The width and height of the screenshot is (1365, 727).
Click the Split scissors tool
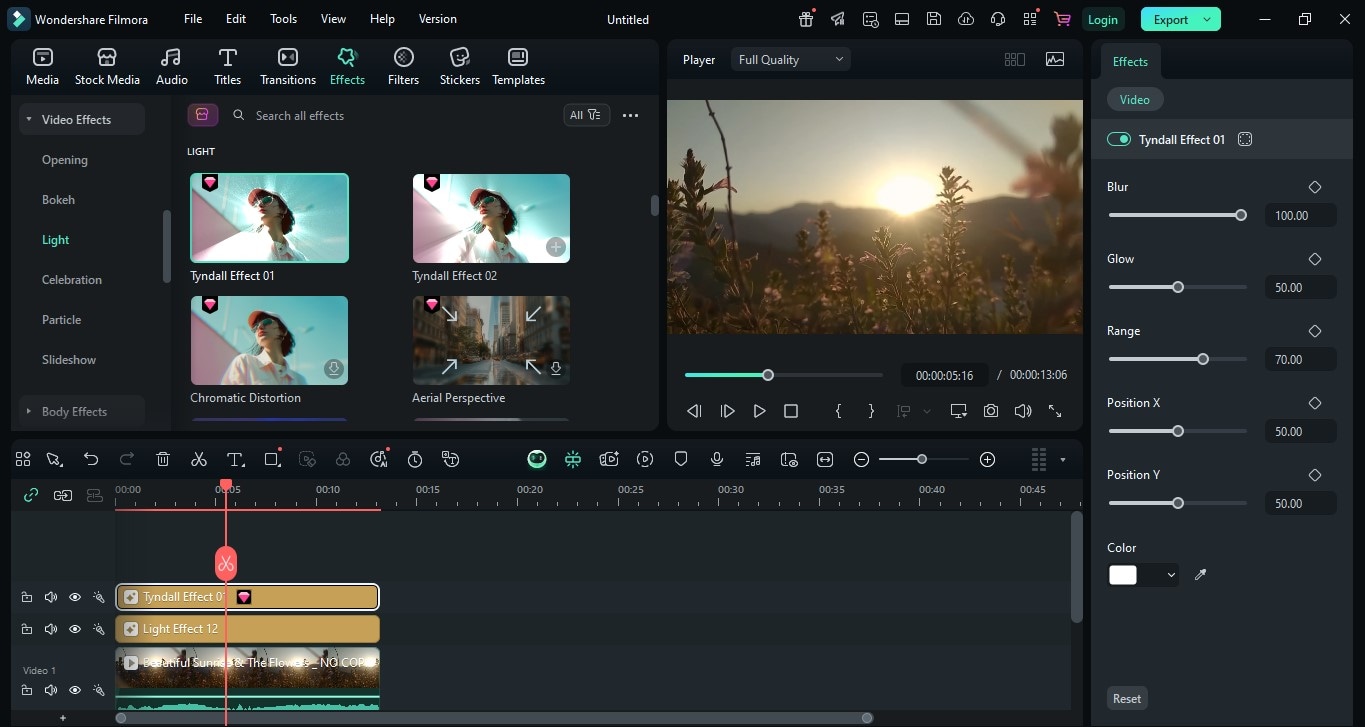click(x=199, y=459)
